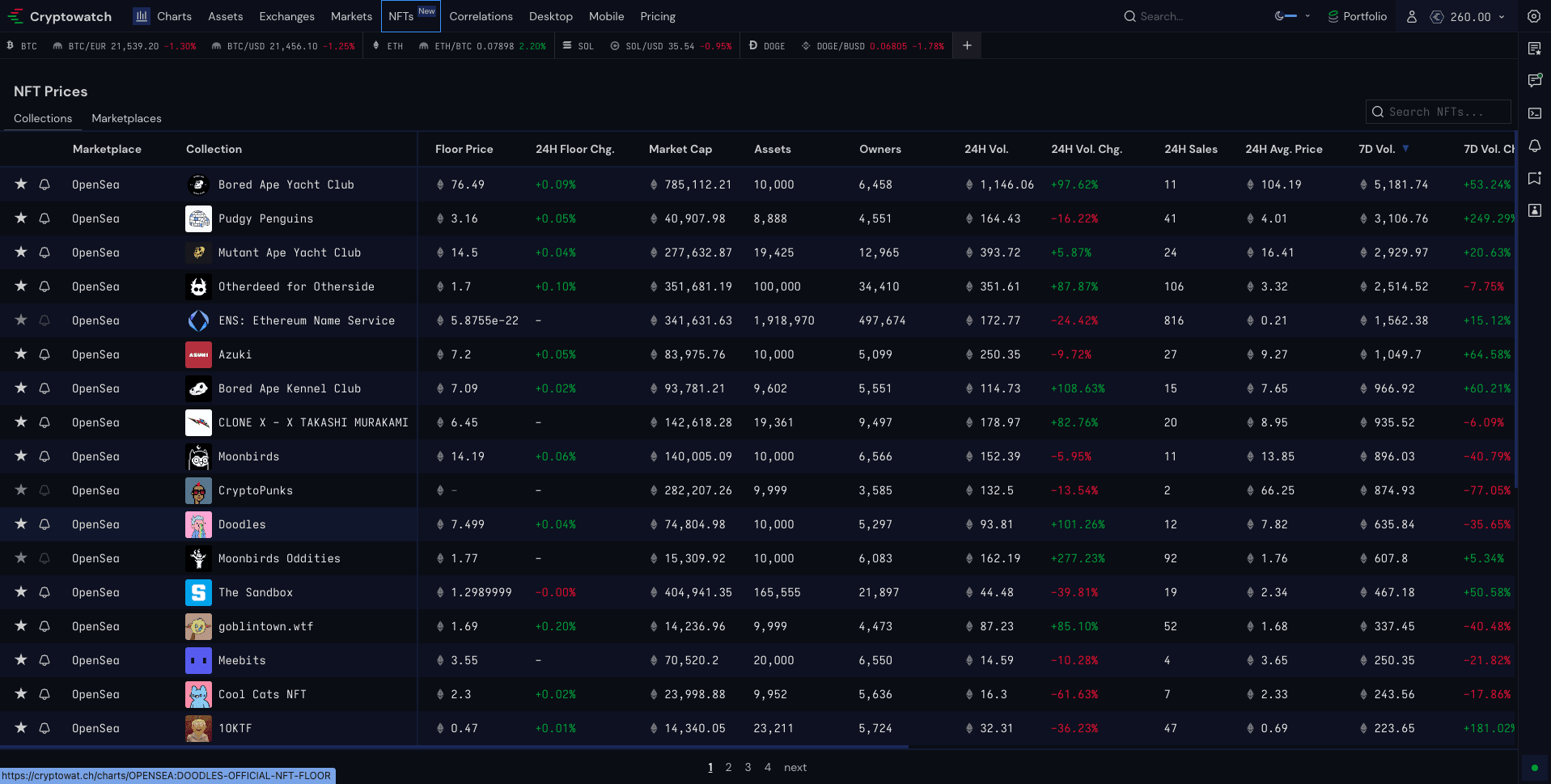Click the Search NFTs input field
This screenshot has width=1551, height=784.
(1438, 112)
